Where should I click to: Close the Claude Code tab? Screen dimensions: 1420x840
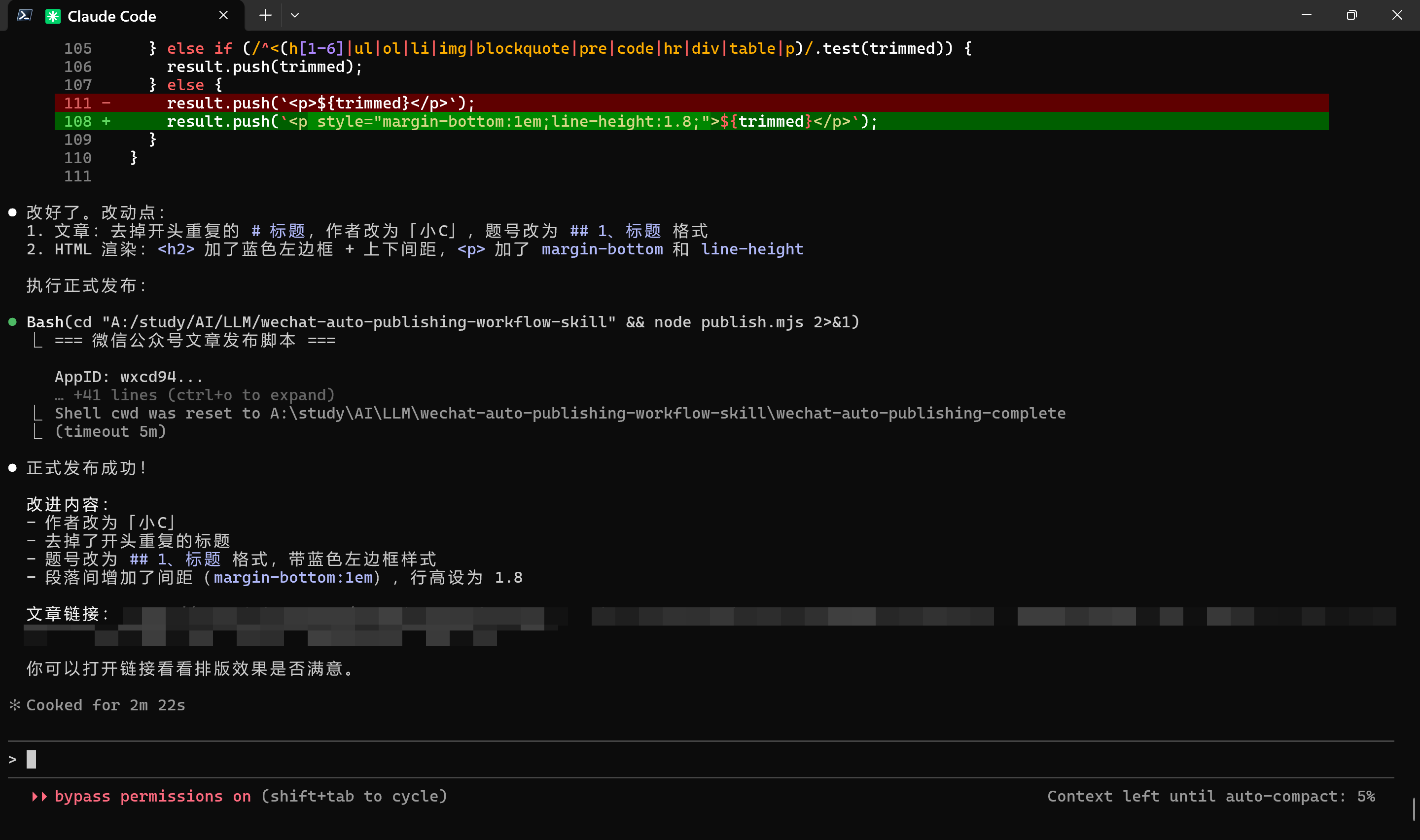[x=223, y=16]
